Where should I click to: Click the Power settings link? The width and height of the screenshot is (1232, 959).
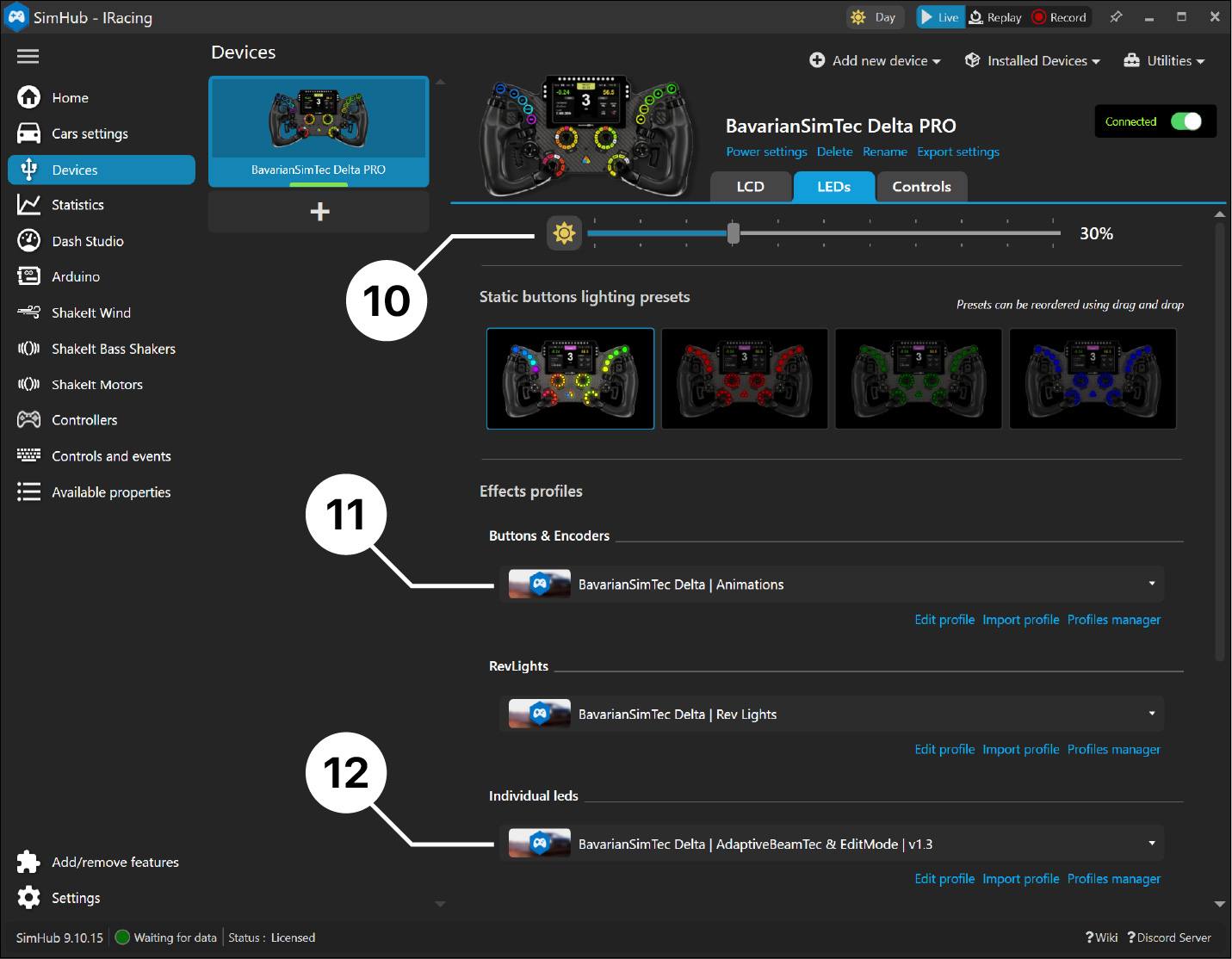pos(766,152)
